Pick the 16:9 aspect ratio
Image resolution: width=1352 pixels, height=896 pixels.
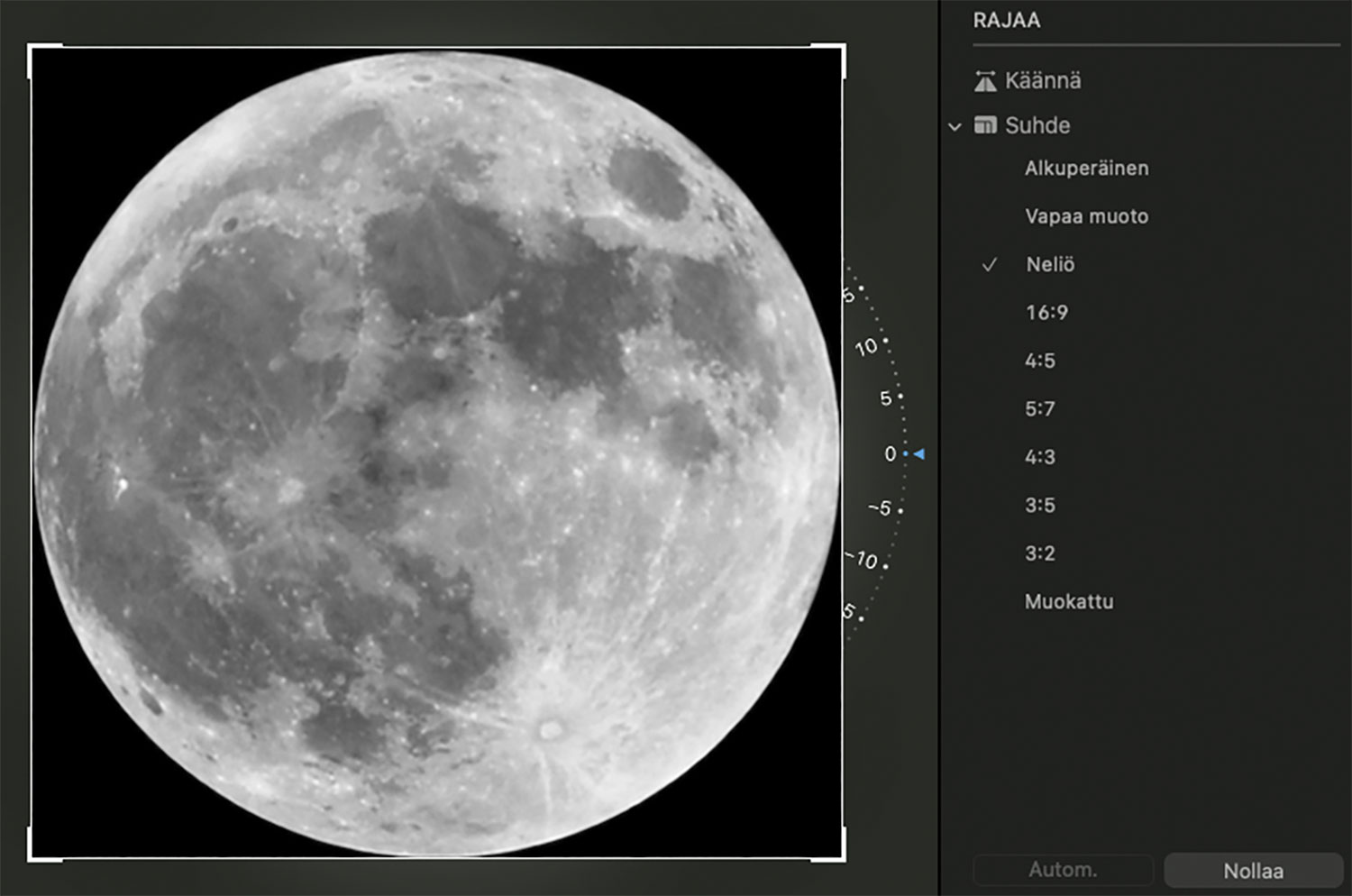coord(1046,313)
